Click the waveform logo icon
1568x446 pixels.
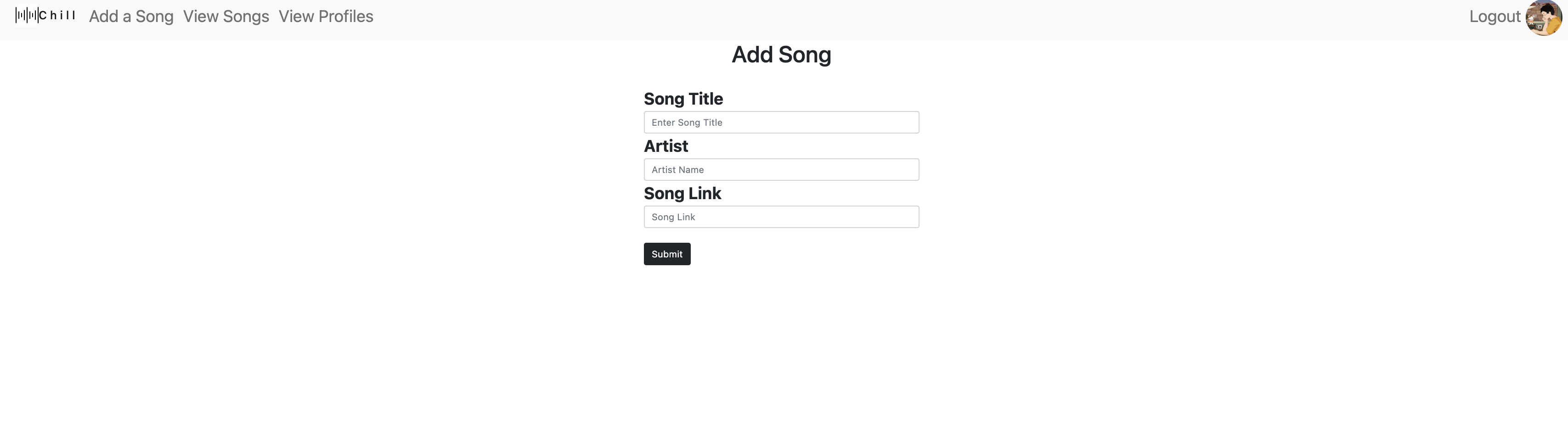[27, 15]
